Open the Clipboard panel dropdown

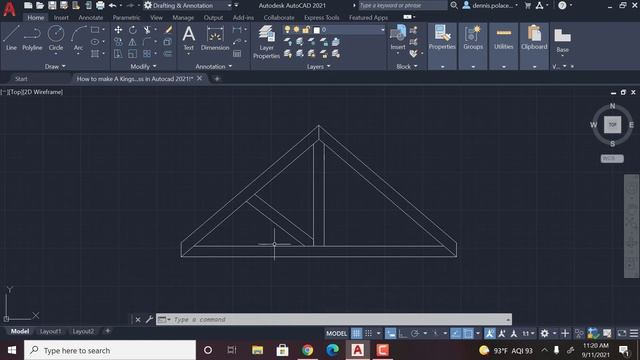pyautogui.click(x=534, y=67)
